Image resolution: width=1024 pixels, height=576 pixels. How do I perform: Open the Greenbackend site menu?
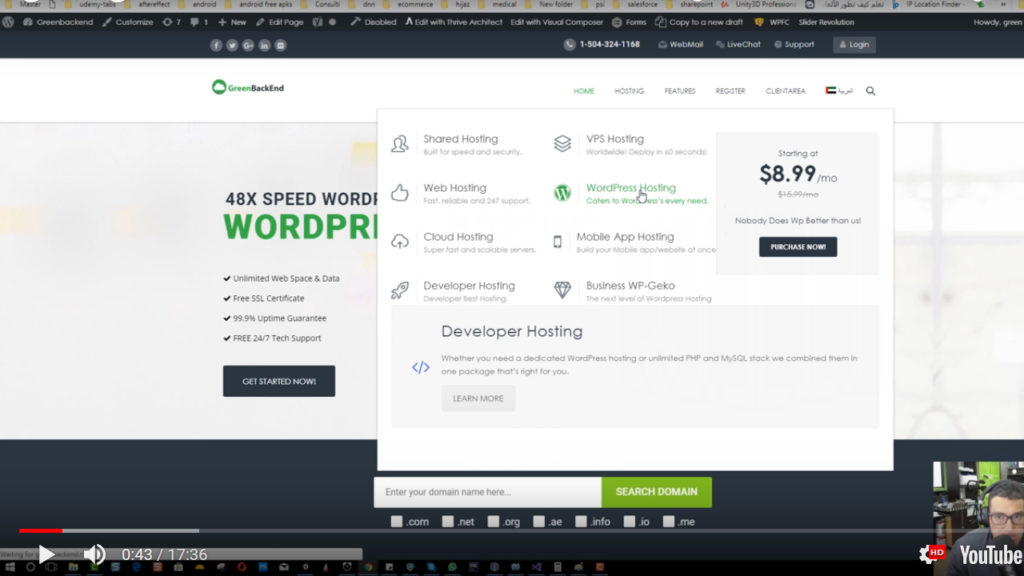pyautogui.click(x=58, y=22)
